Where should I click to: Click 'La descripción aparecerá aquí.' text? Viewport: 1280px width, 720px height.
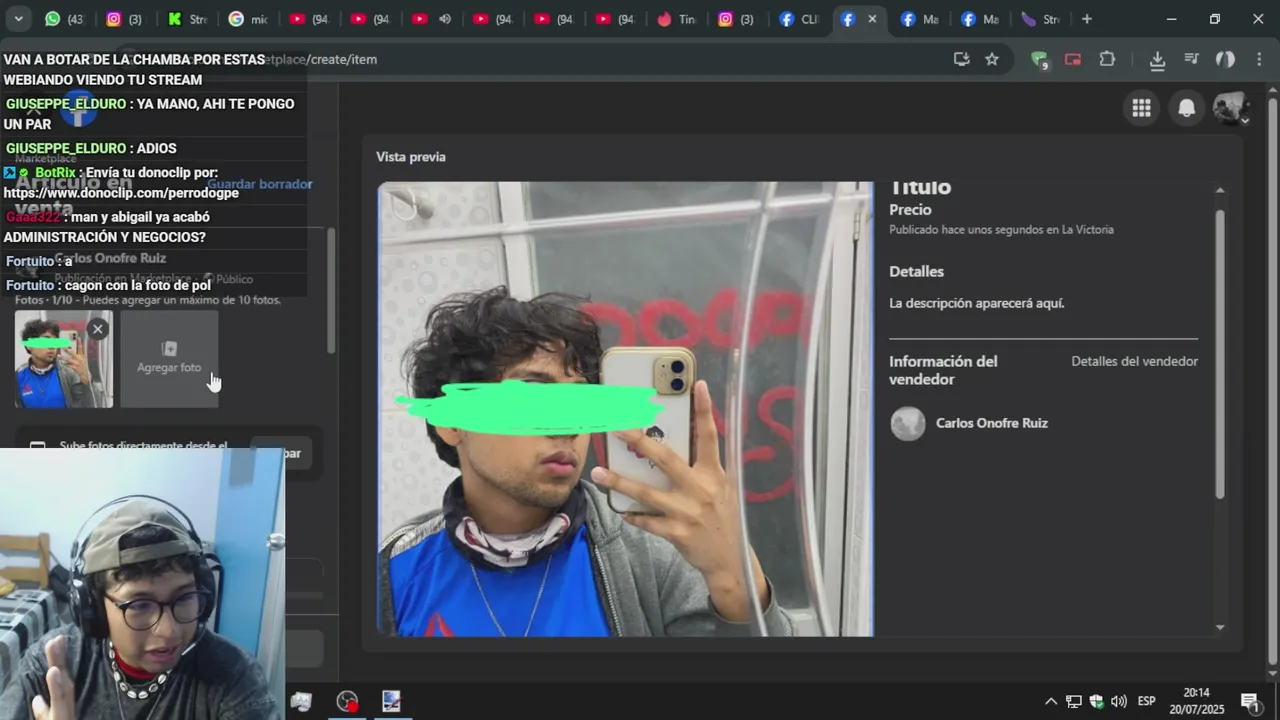point(977,303)
